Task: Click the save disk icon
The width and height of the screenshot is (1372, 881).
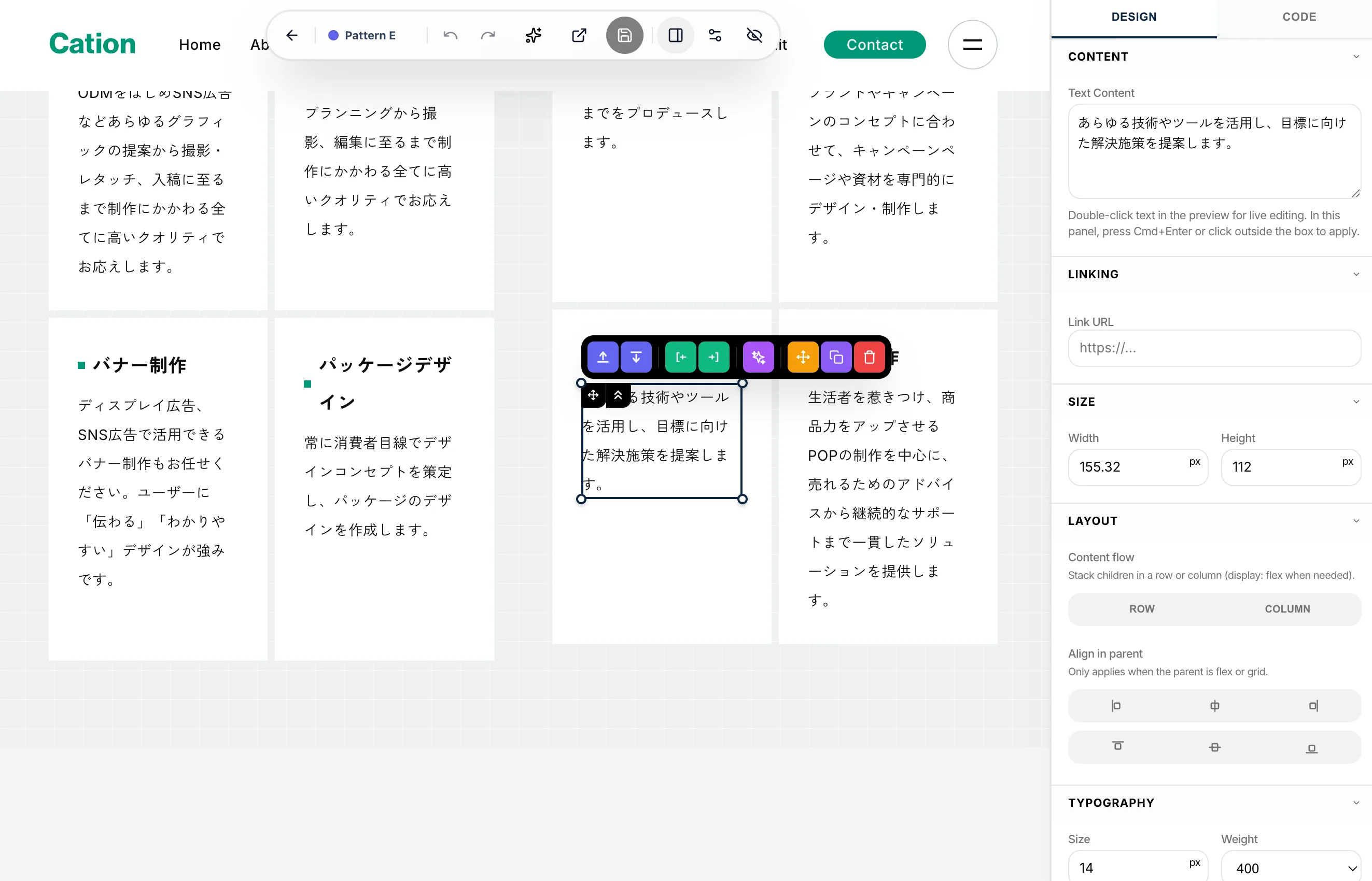Action: [624, 35]
